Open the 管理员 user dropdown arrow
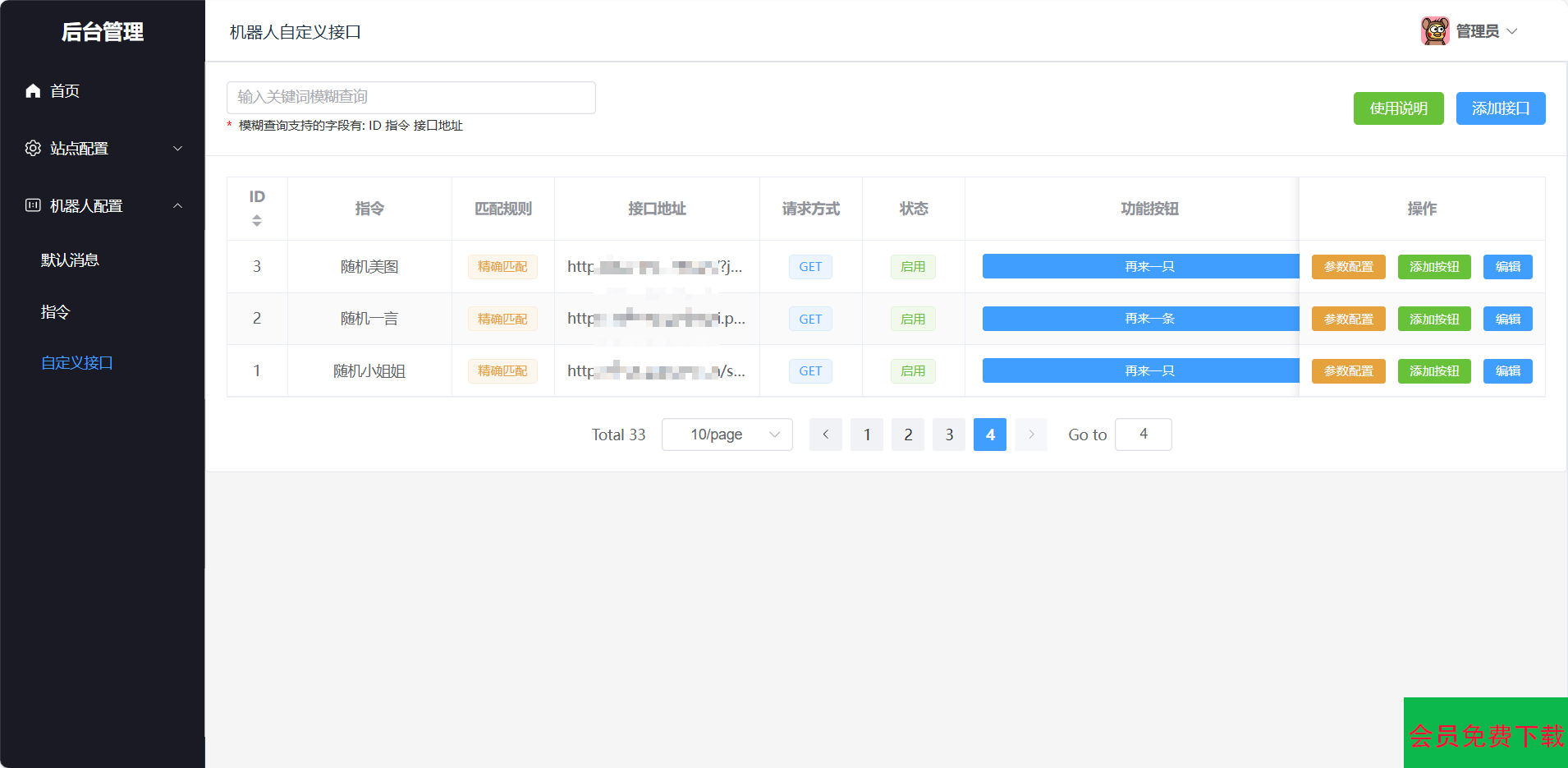 (x=1512, y=31)
